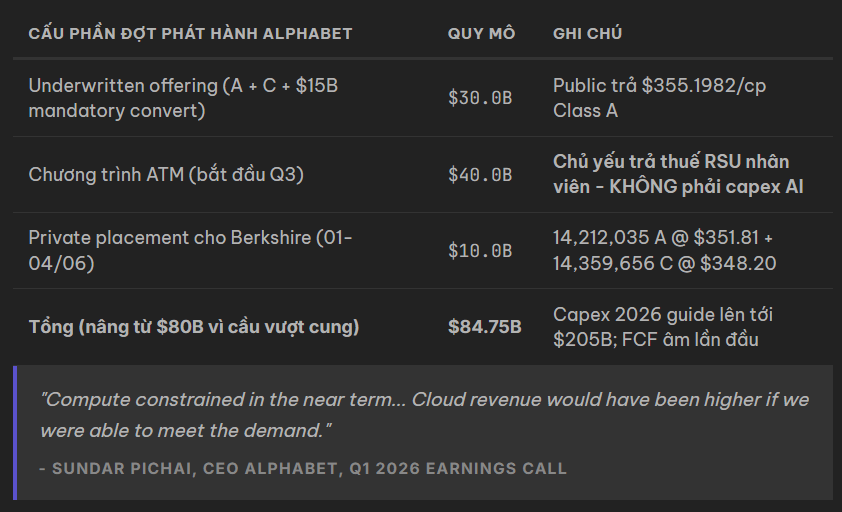The height and width of the screenshot is (512, 842).
Task: Select the Chương trình ATM row label
Action: pyautogui.click(x=166, y=175)
